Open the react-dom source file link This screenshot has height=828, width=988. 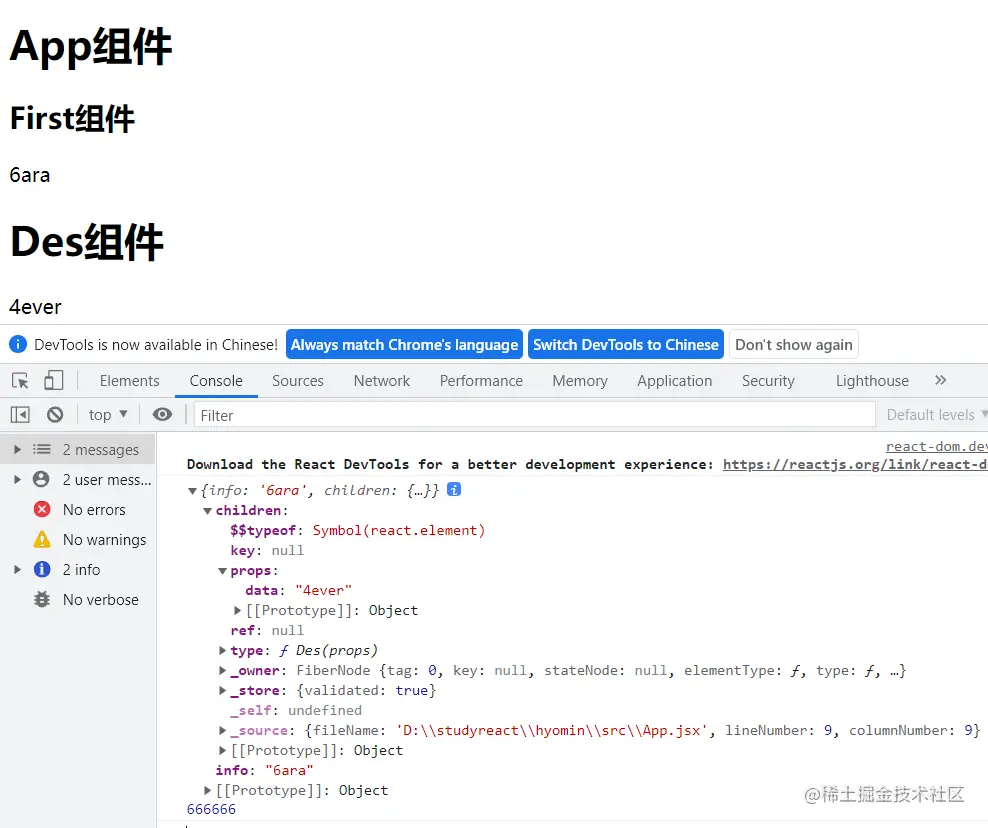(x=936, y=446)
